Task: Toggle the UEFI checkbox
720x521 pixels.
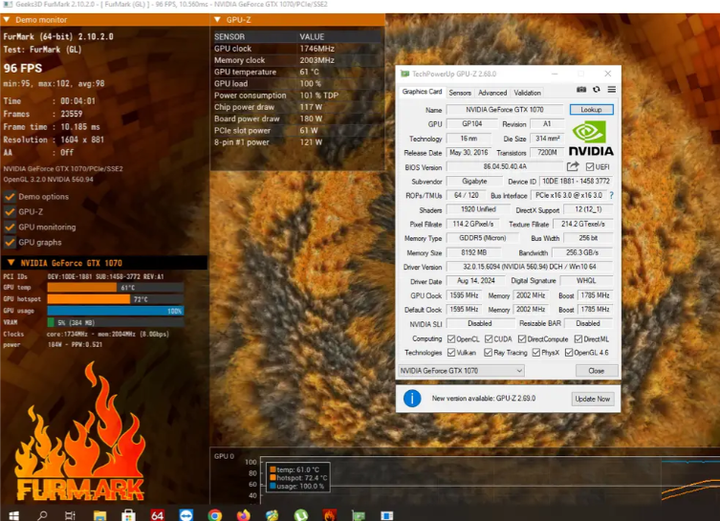Action: (590, 167)
